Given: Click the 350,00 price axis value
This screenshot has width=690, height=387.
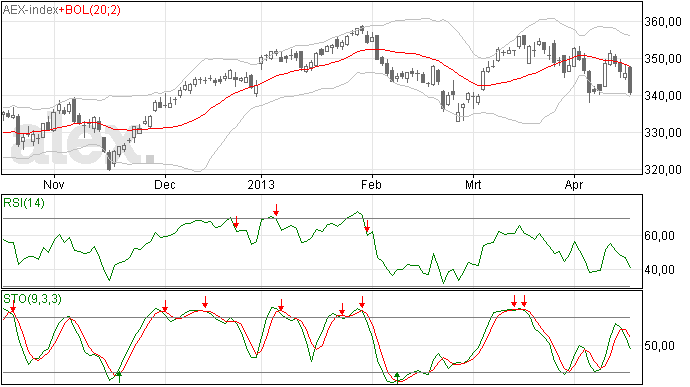Looking at the screenshot, I should [663, 59].
